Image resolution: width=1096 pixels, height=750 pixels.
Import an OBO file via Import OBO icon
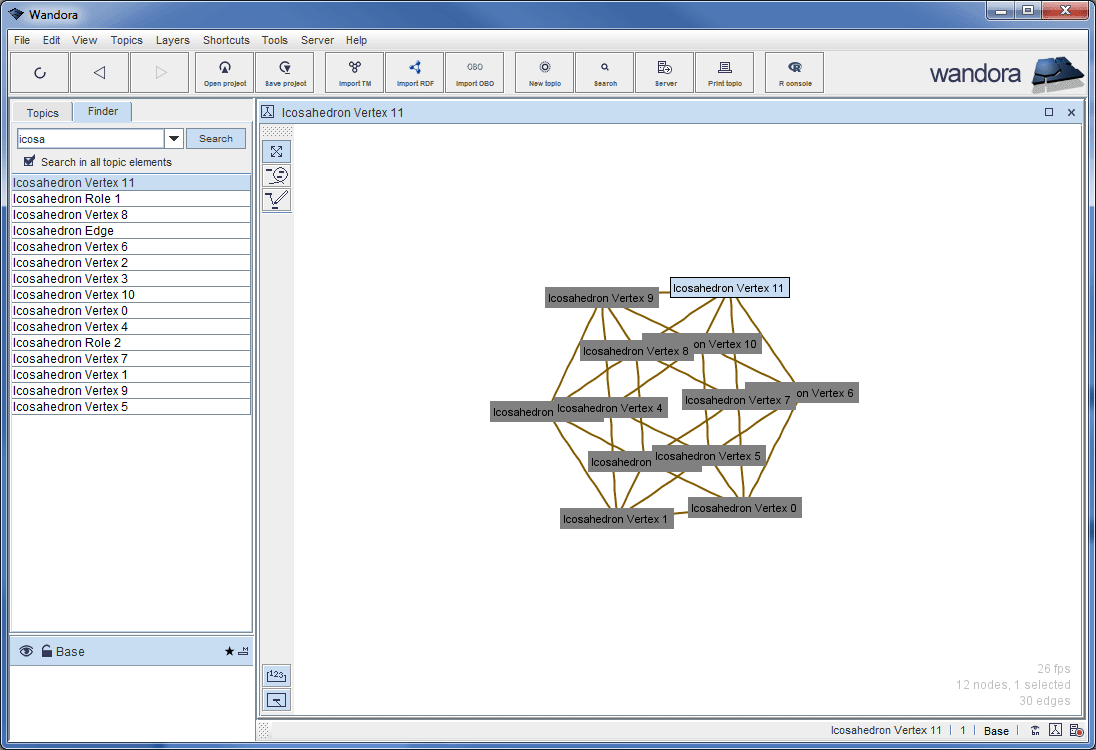(x=475, y=72)
